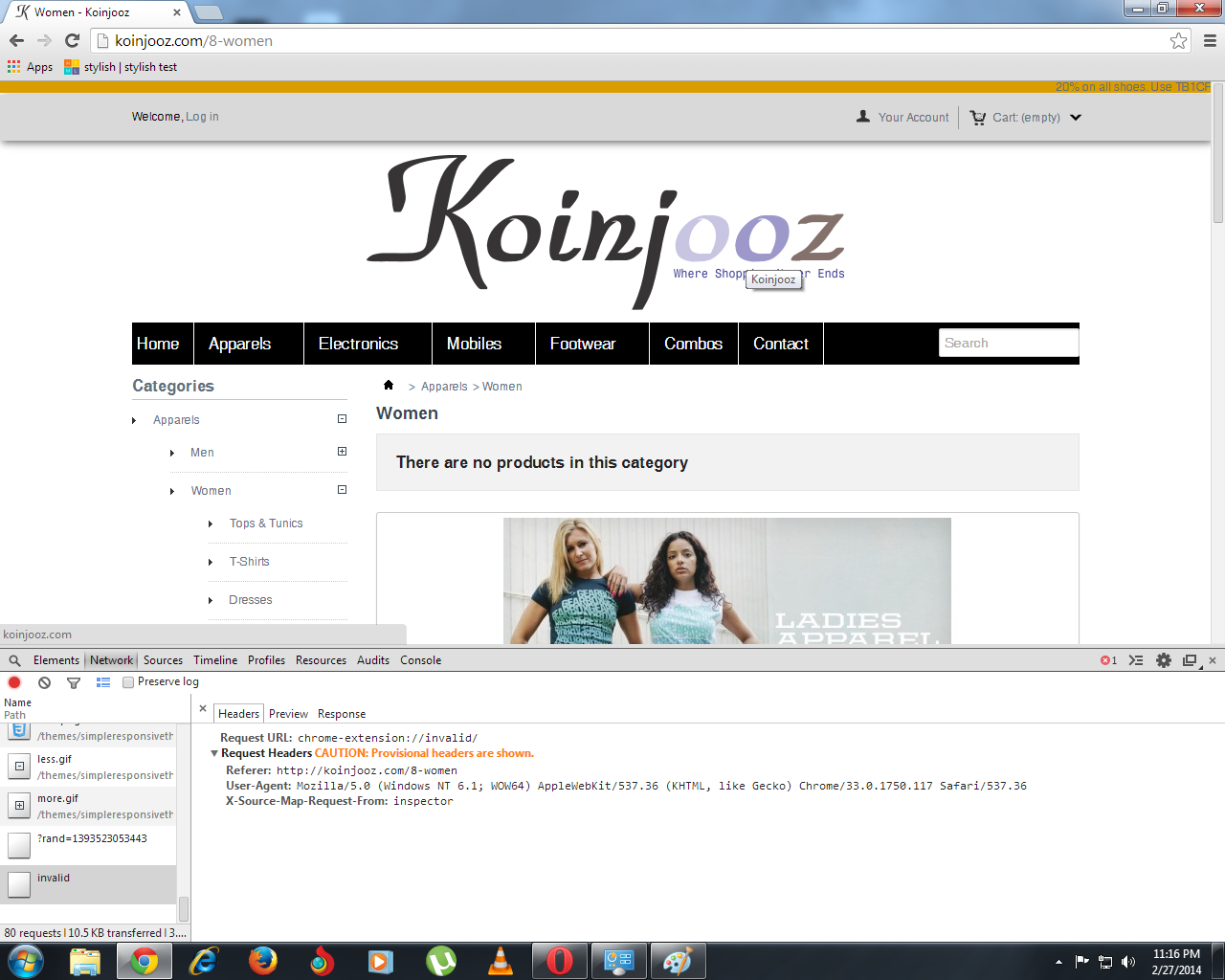Open the Mobiles menu
Screen dimensions: 1225x980
474,344
